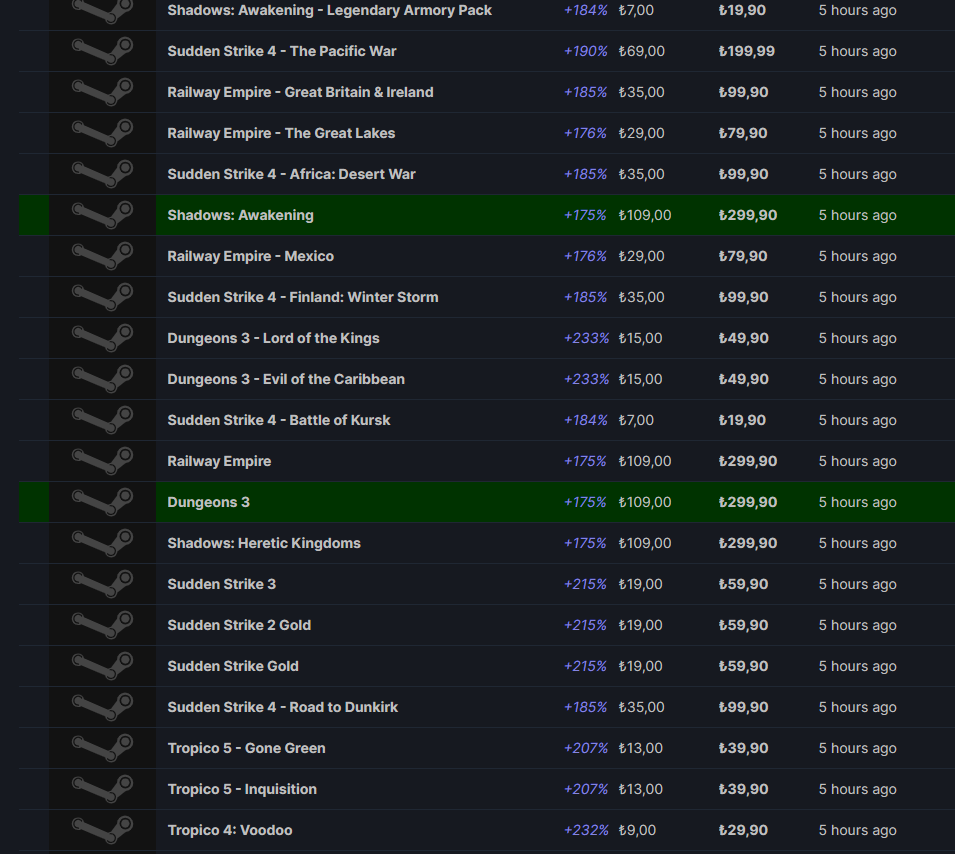This screenshot has width=955, height=854.
Task: Click Steam icon beside Shadows: Heretic Kingdoms
Action: click(102, 543)
